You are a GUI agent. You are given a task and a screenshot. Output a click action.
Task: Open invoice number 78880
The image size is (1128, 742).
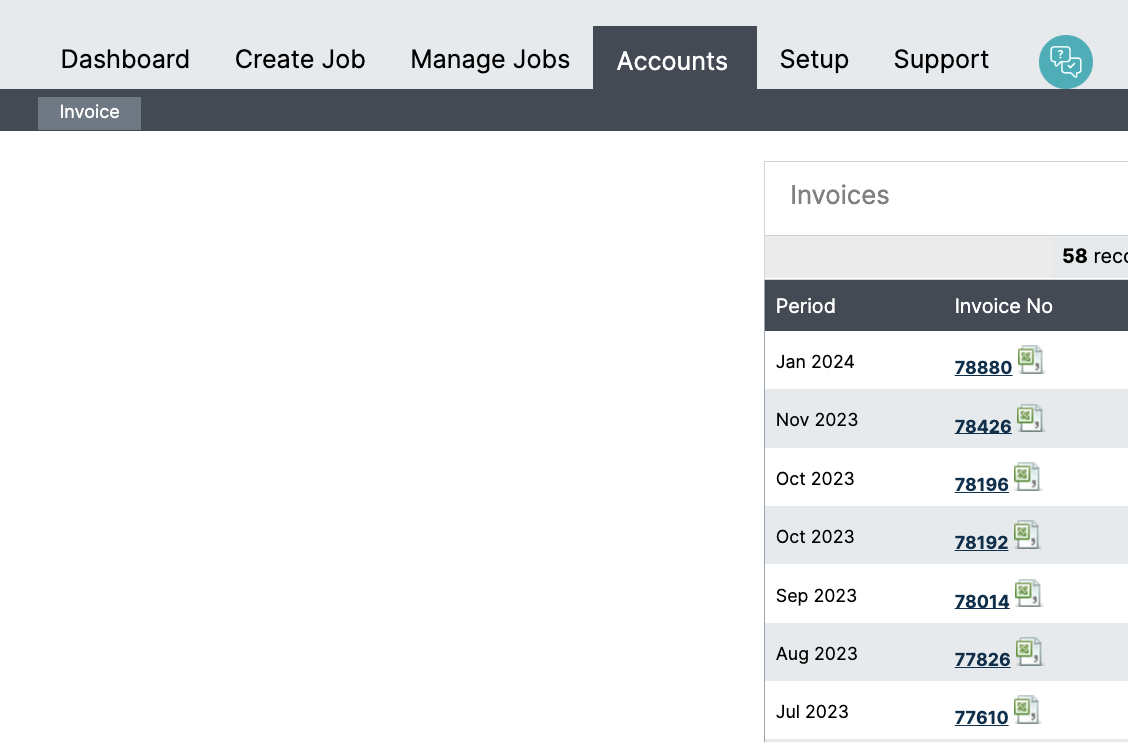(983, 367)
